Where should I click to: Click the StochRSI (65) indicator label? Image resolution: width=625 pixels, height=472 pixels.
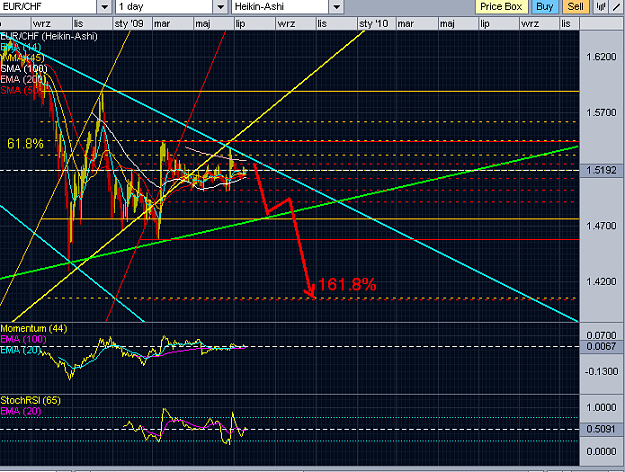(30, 400)
